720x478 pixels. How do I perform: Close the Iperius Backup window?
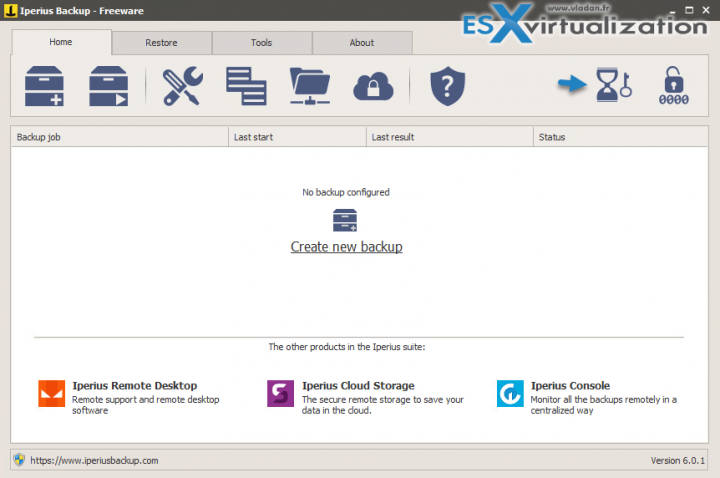click(x=706, y=10)
